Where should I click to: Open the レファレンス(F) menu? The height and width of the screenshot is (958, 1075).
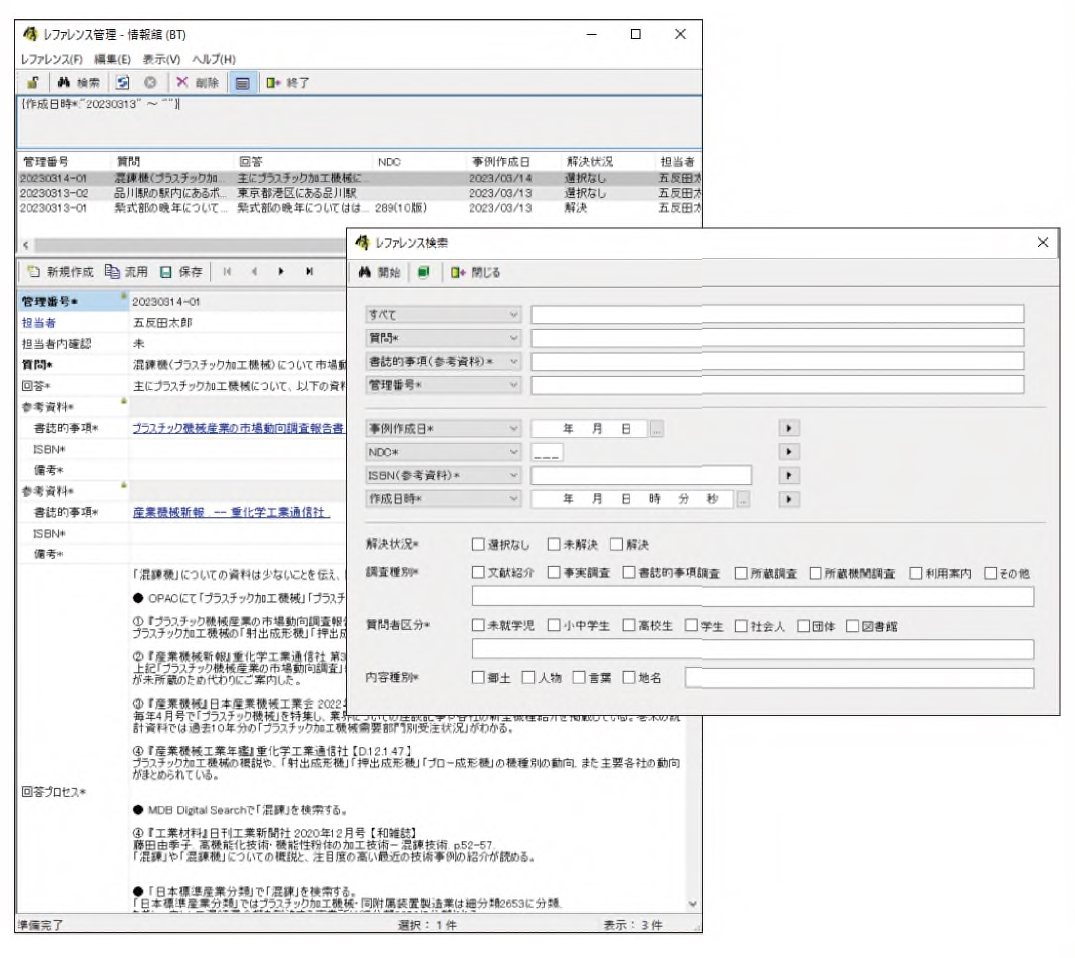click(52, 59)
